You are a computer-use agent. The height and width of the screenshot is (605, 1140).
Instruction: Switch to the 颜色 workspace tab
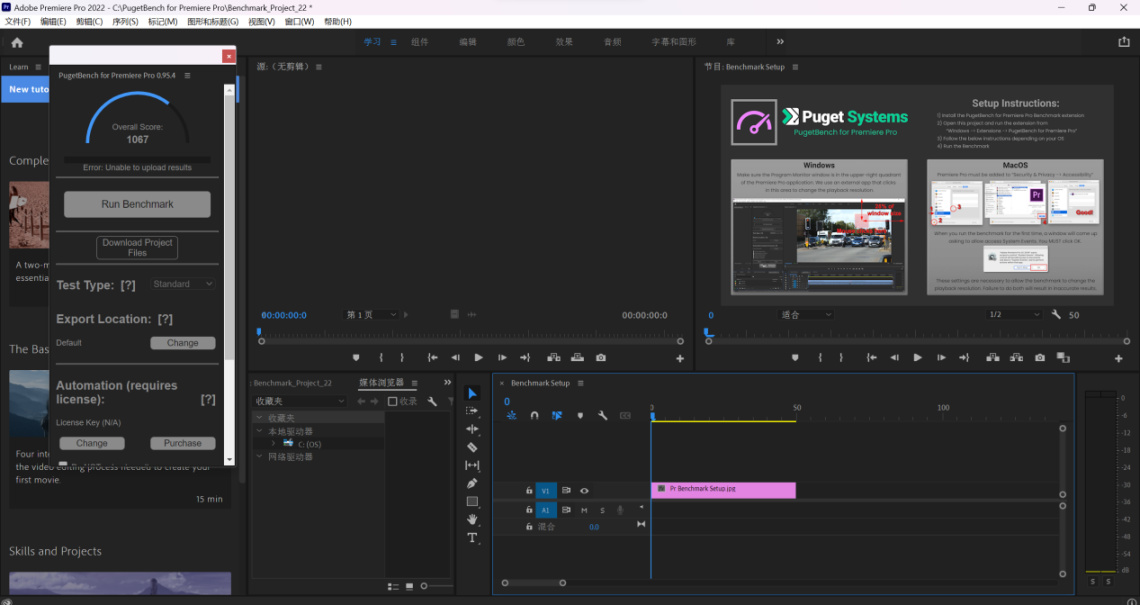(516, 42)
